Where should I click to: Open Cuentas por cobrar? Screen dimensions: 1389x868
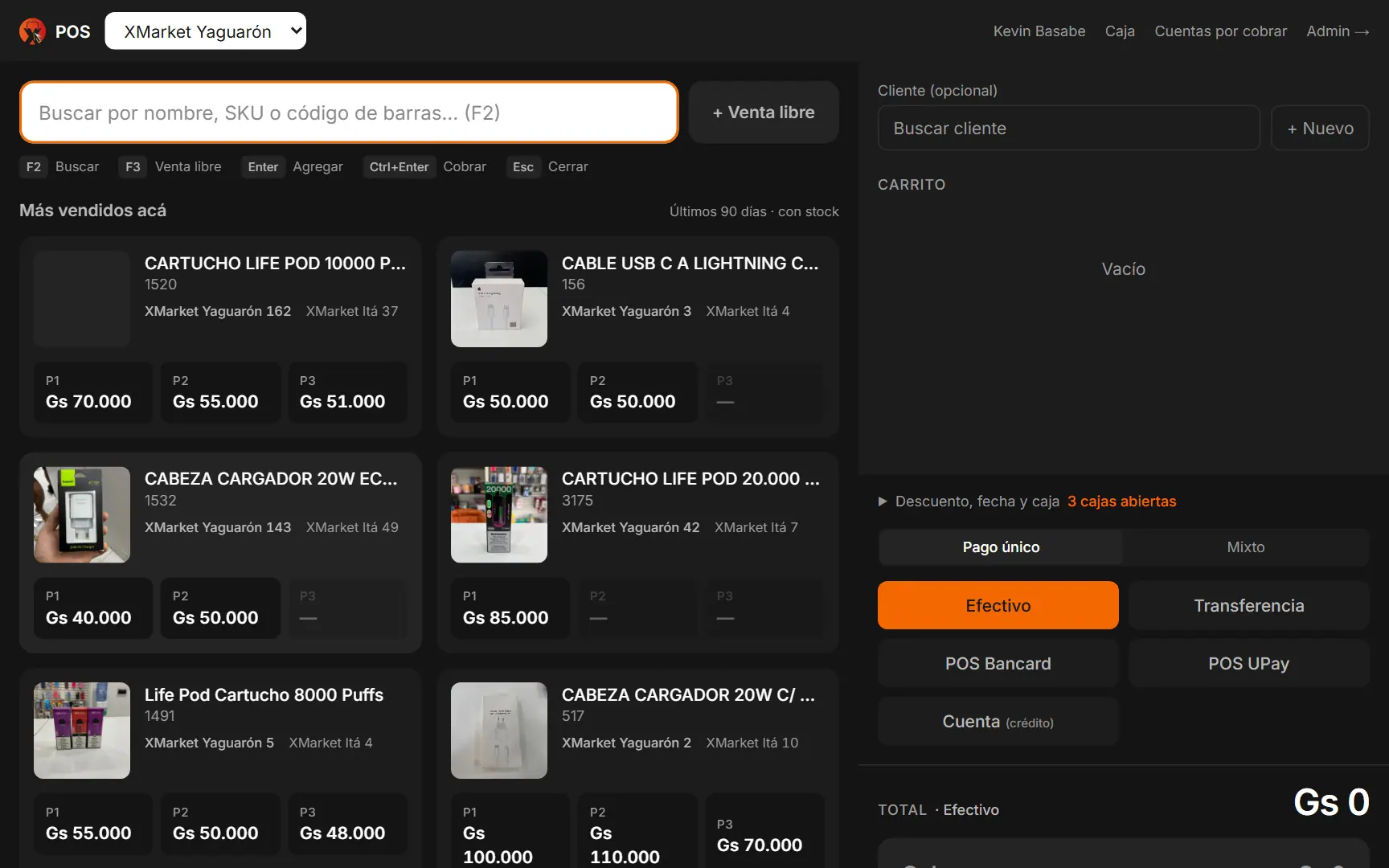click(x=1220, y=31)
